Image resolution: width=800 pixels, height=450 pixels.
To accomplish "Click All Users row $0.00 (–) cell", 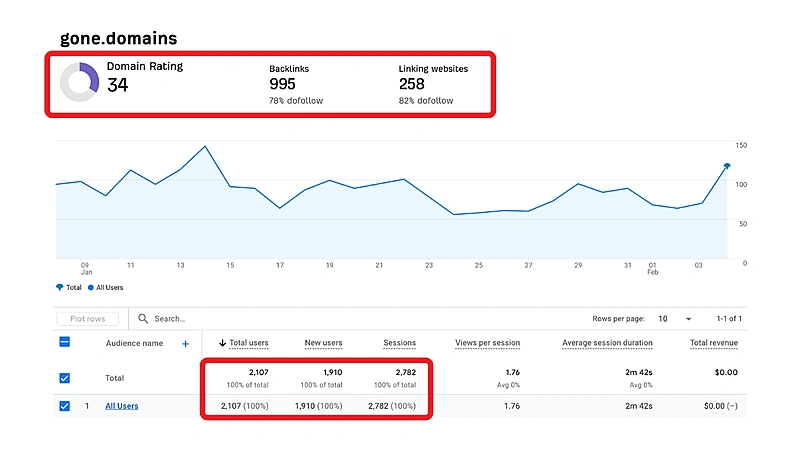I will (x=721, y=406).
